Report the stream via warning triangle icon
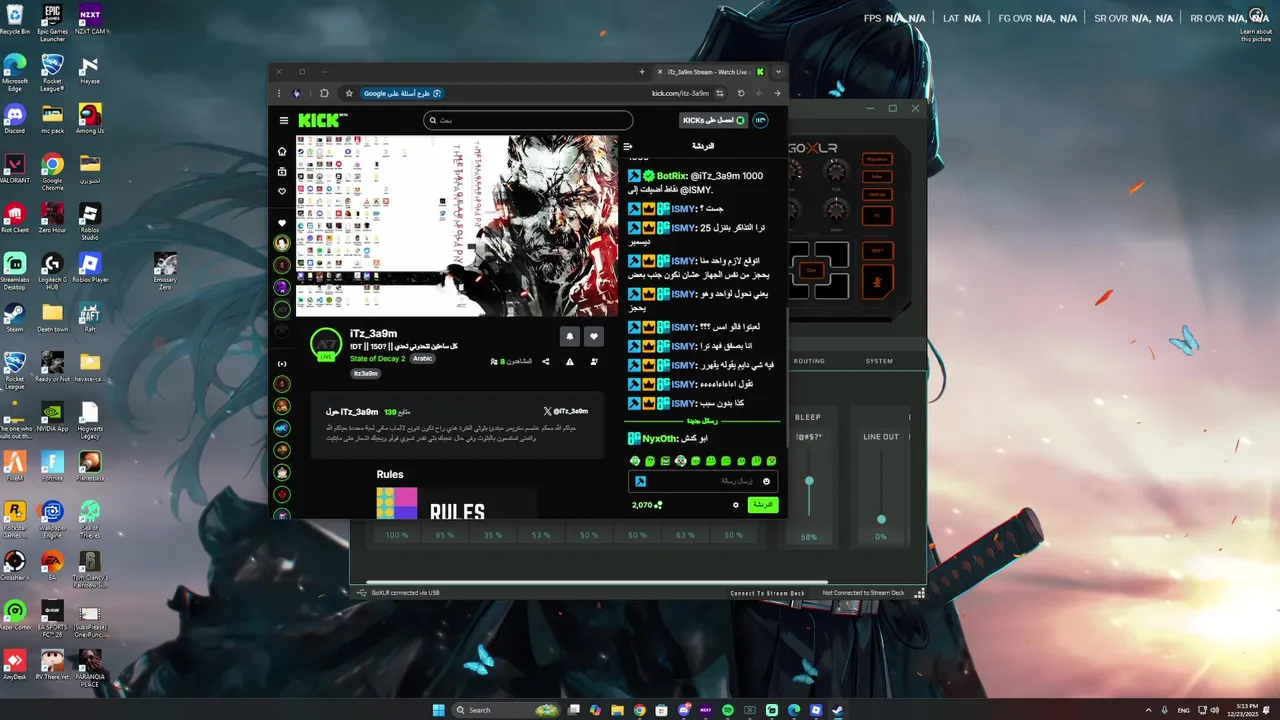 coord(570,361)
